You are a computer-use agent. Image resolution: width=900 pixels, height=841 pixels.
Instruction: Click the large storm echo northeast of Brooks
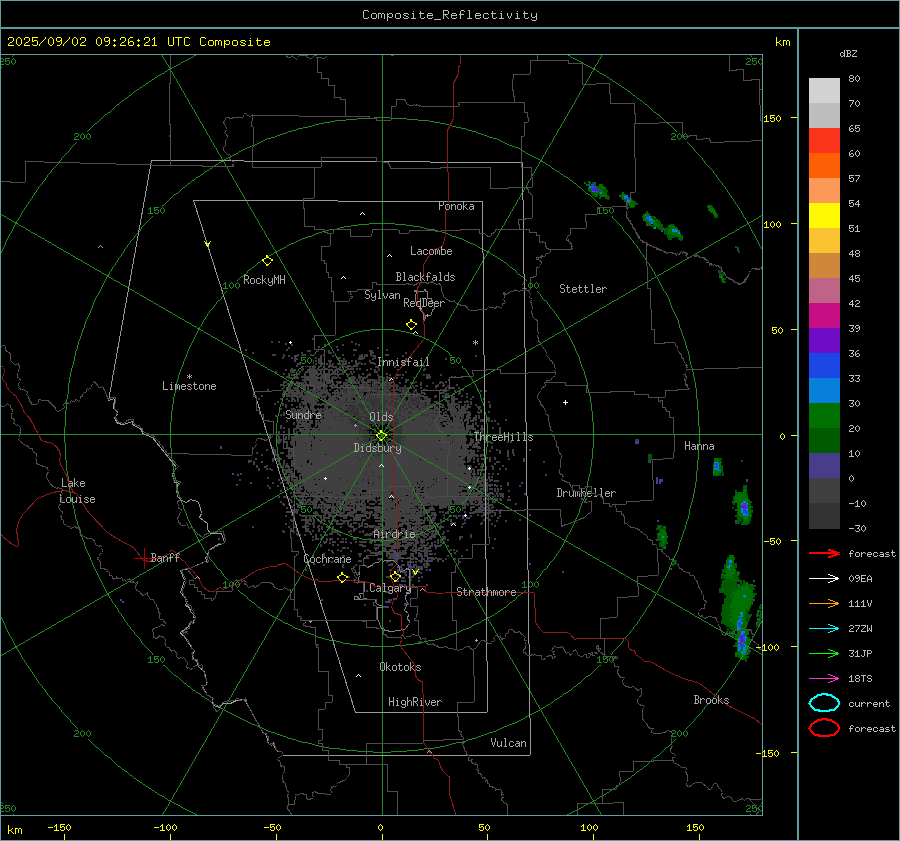pyautogui.click(x=740, y=609)
